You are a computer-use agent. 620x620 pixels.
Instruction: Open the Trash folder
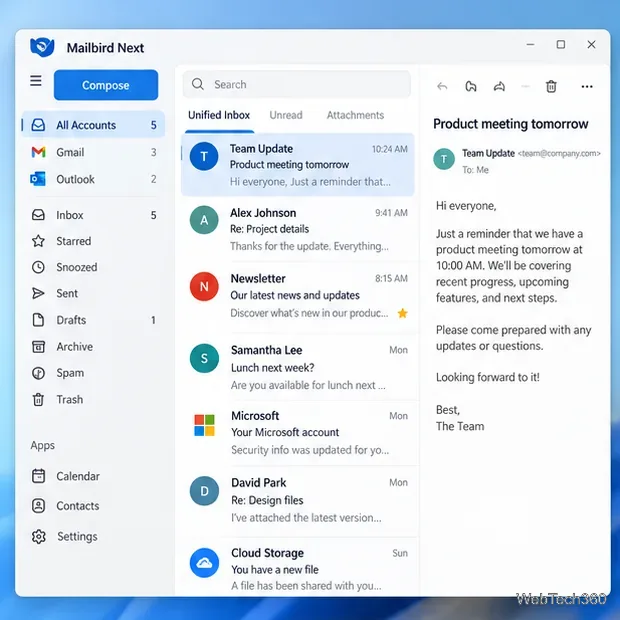point(93,399)
